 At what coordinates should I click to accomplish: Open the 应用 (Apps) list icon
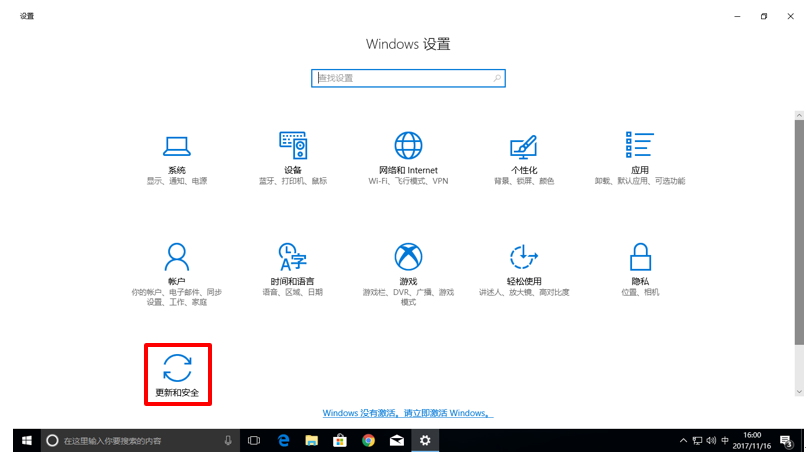click(x=640, y=144)
